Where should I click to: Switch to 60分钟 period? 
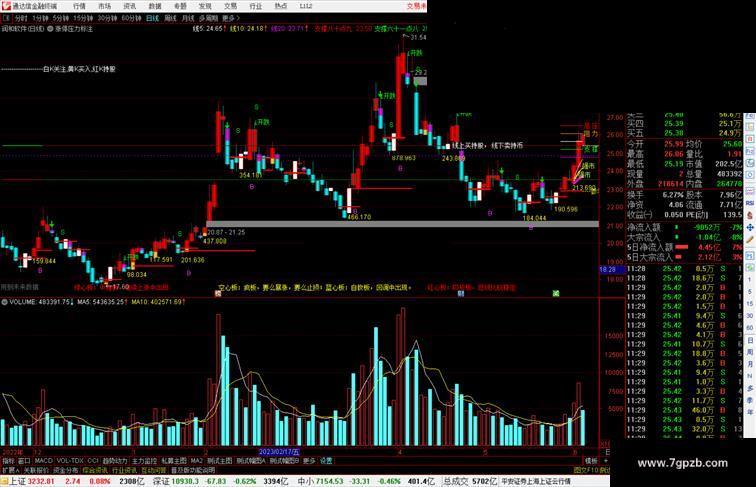(x=131, y=18)
